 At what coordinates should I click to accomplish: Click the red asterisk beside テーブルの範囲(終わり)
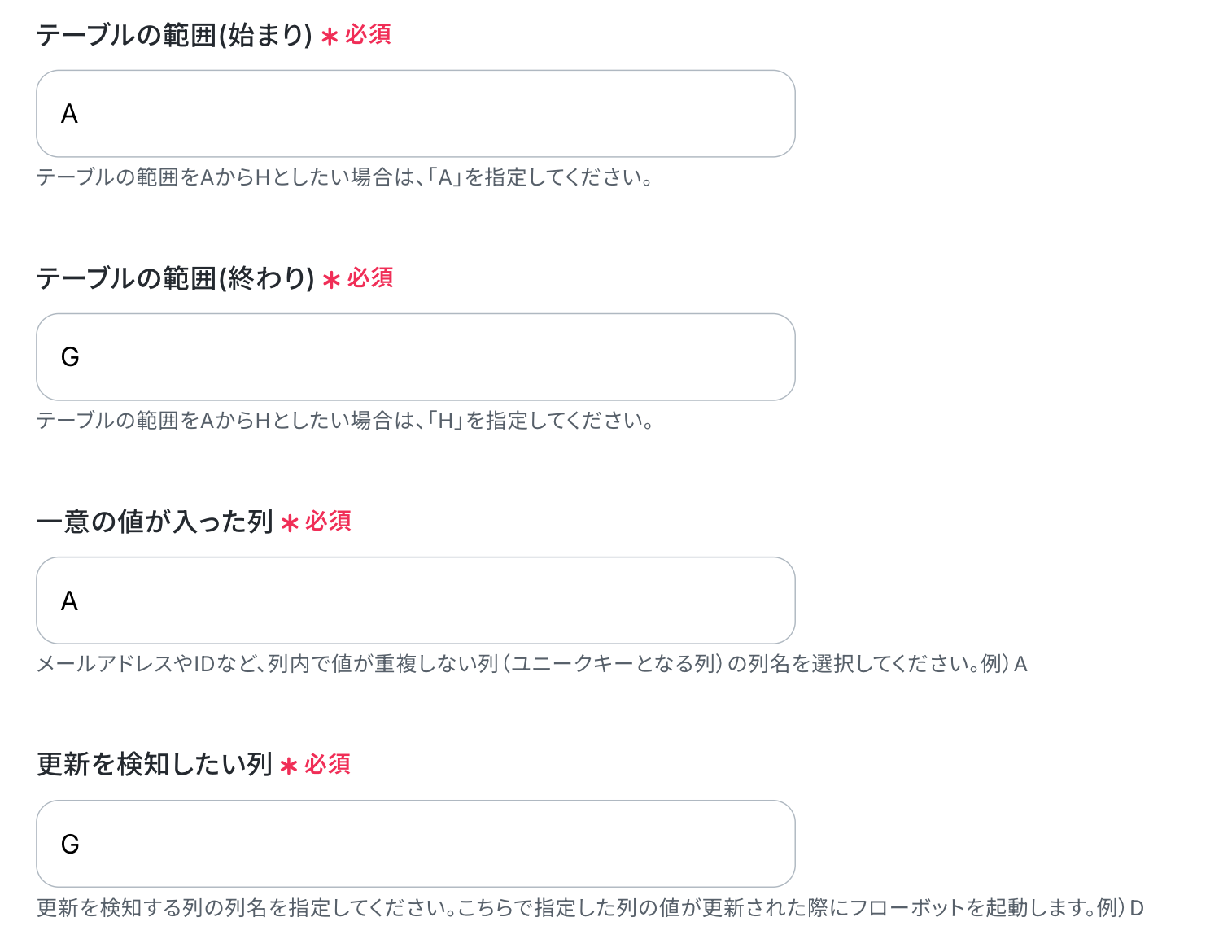[331, 281]
